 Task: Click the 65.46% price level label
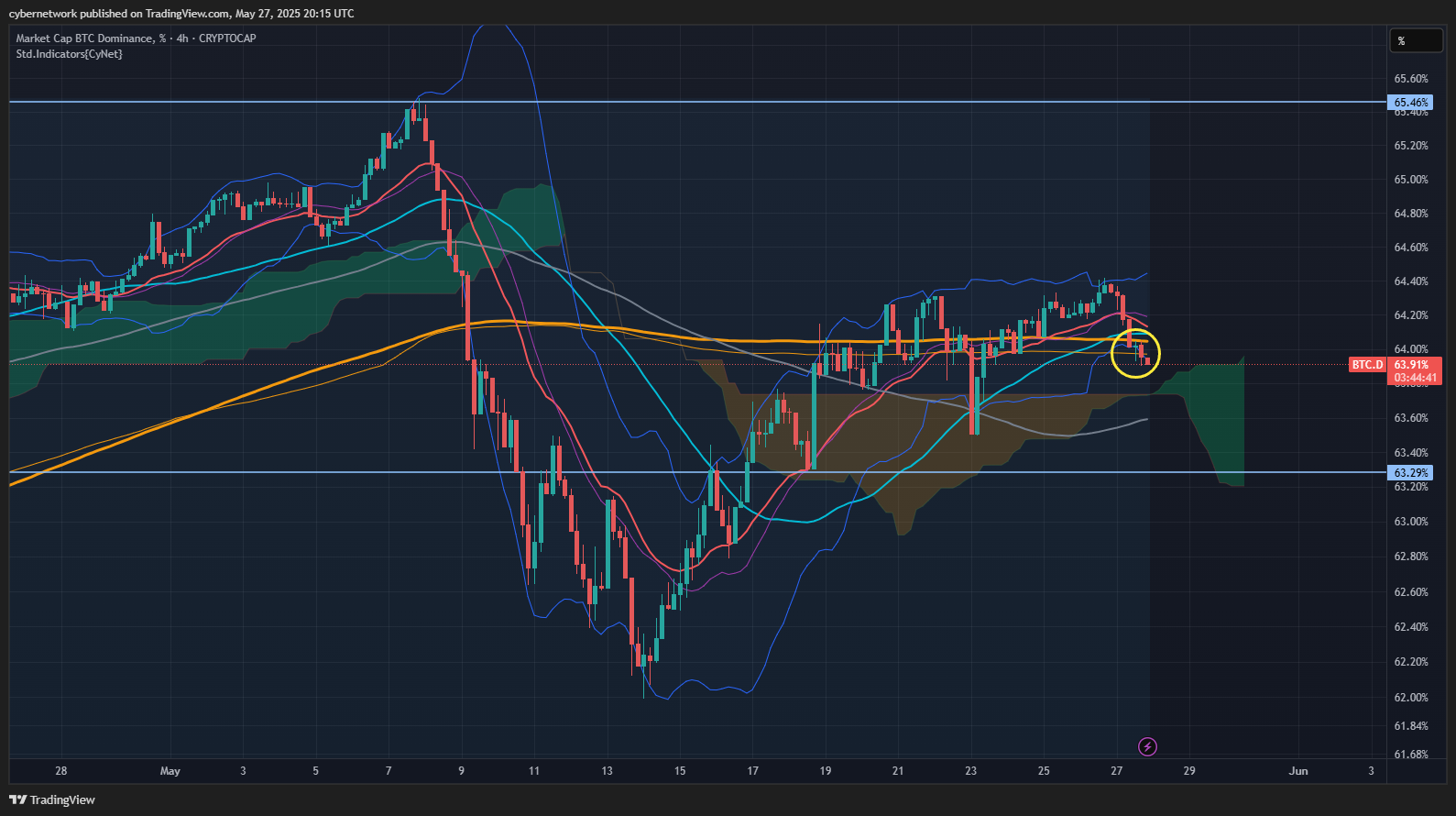tap(1411, 103)
